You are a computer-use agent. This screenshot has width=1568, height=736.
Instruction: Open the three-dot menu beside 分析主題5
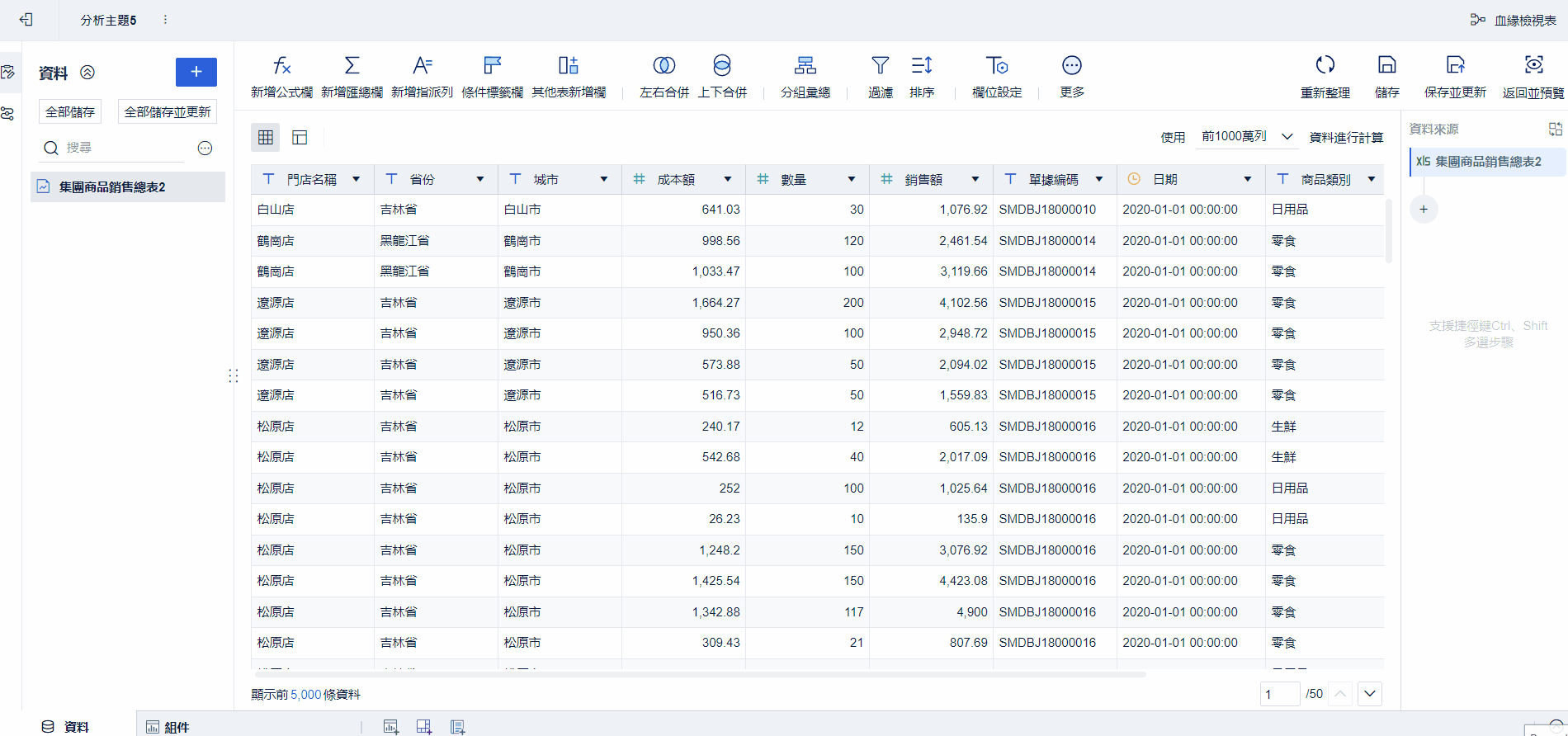click(x=165, y=20)
